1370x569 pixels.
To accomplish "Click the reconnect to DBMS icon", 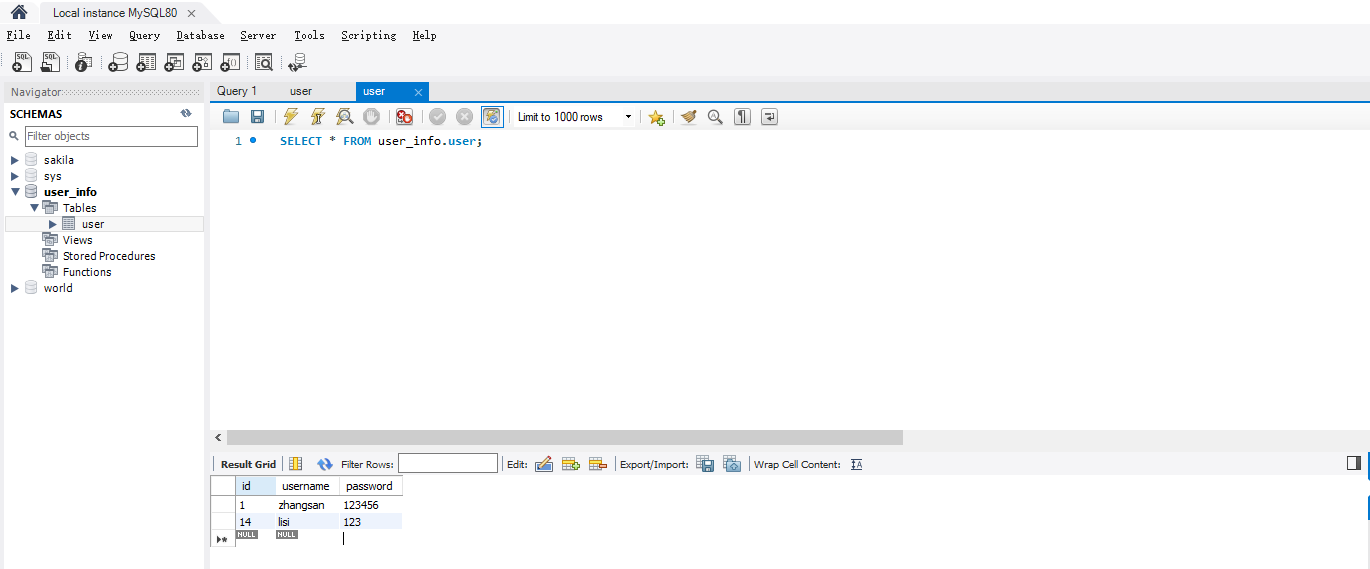I will (x=297, y=62).
